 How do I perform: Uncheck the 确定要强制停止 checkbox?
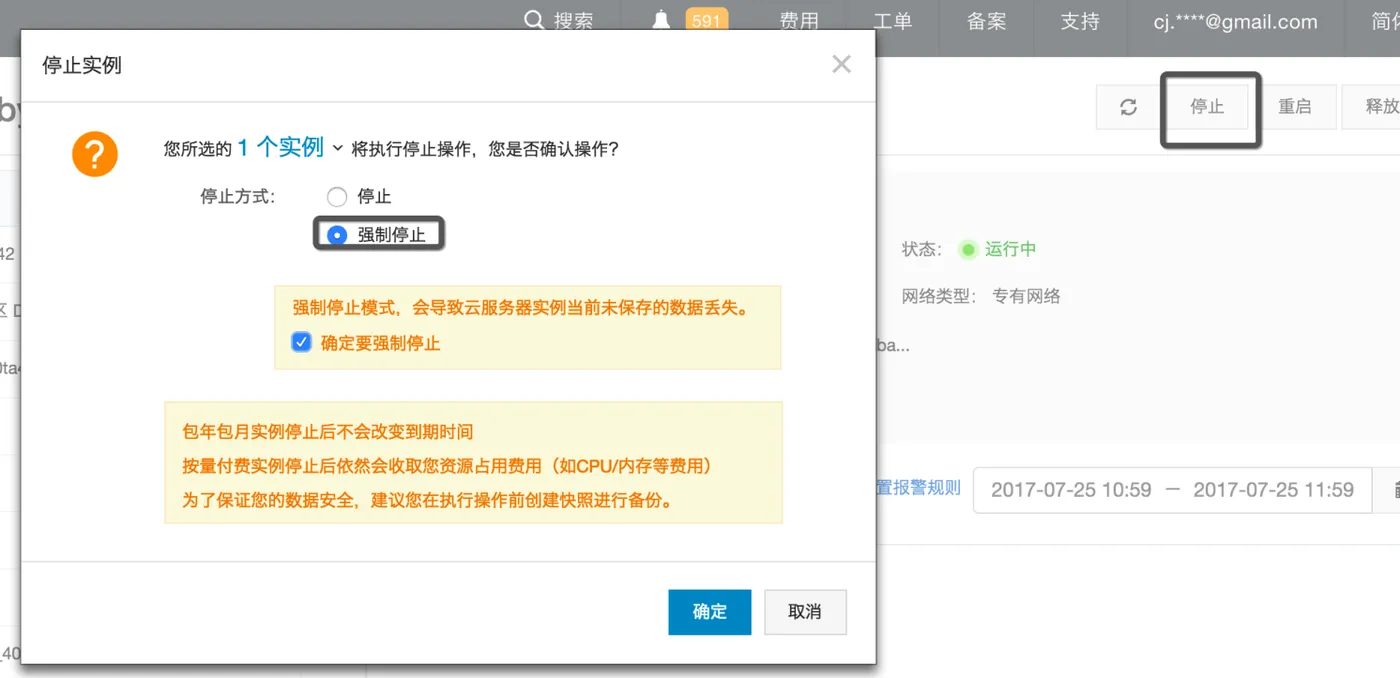[301, 343]
